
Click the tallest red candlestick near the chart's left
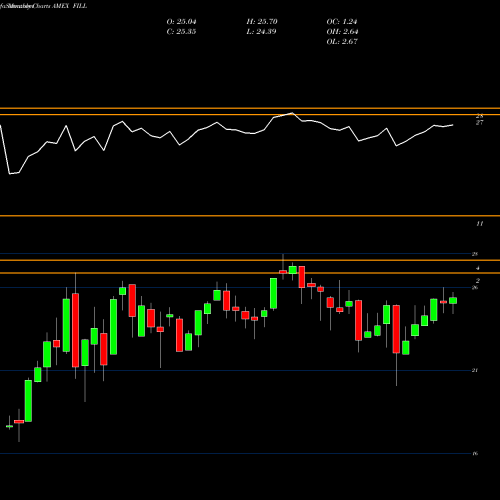[75, 330]
